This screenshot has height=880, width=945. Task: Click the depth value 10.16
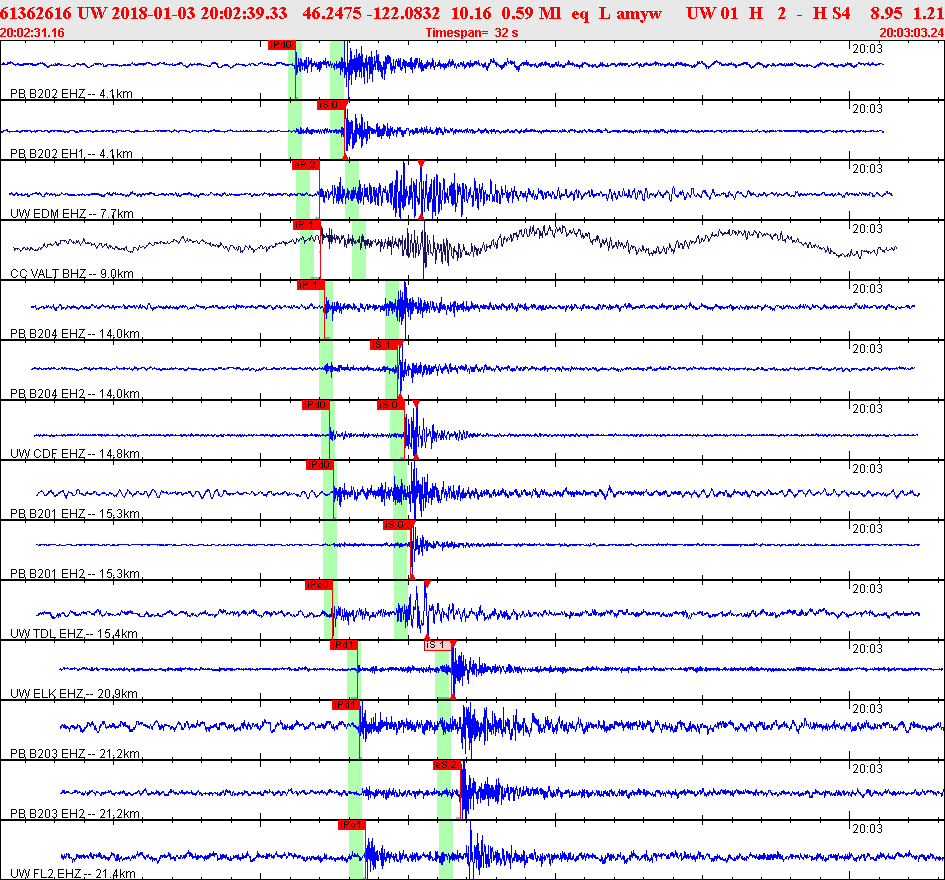471,13
